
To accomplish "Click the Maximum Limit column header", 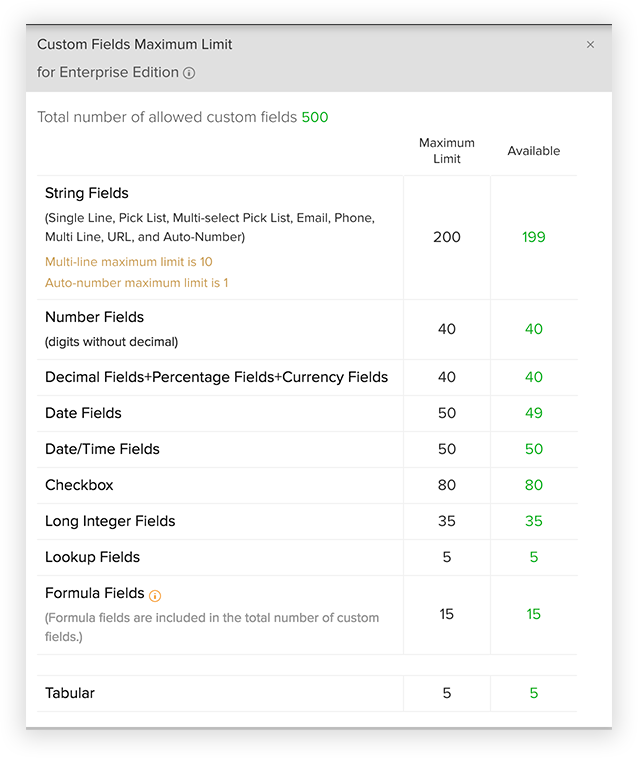I will click(447, 151).
